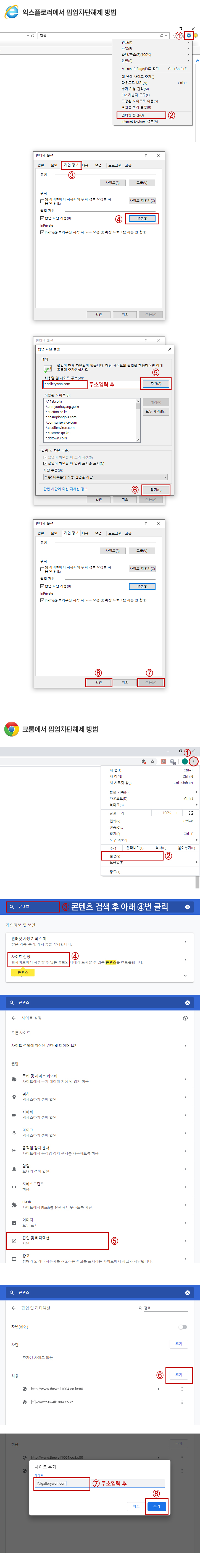Toggle InPrivate checkbox in bottommost Internet Options dialog

[x=42, y=600]
